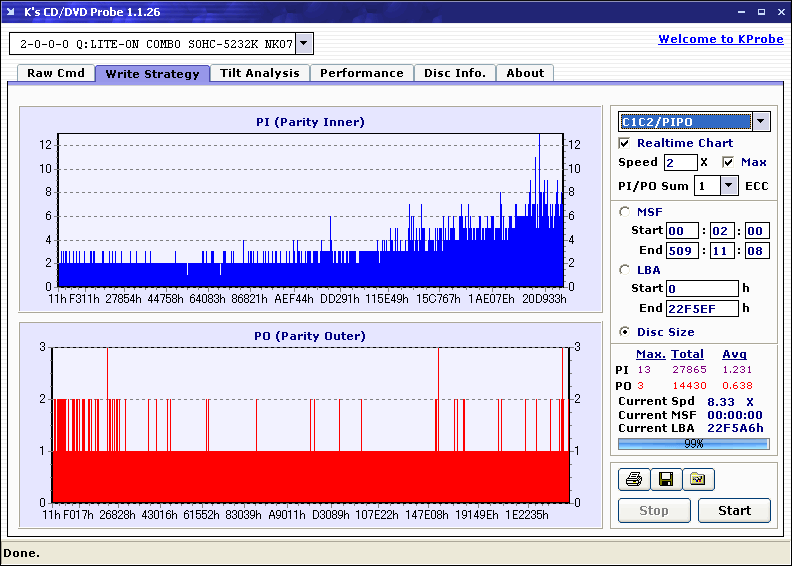Viewport: 792px width, 566px height.
Task: Choose the Disc Size radio option
Action: pyautogui.click(x=625, y=332)
